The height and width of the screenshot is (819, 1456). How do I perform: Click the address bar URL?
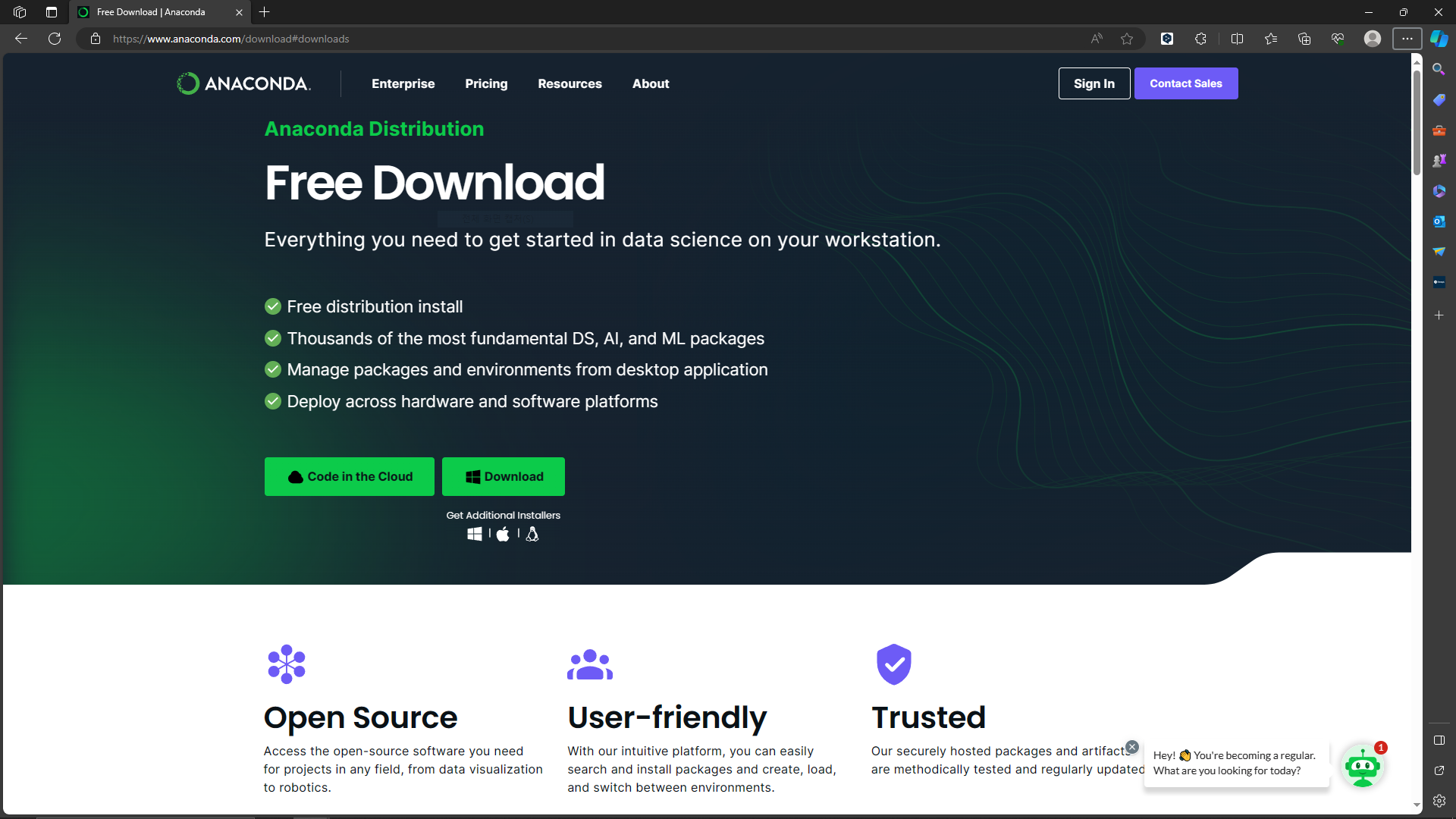(231, 39)
